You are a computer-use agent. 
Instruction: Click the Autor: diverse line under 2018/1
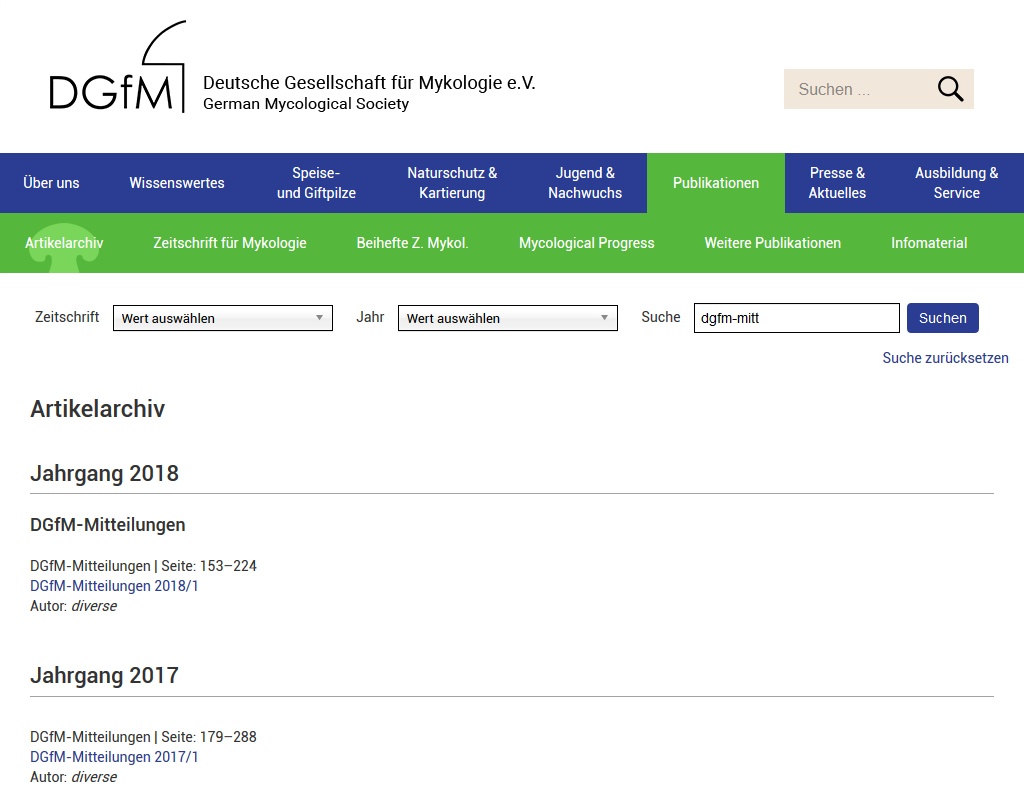coord(74,606)
